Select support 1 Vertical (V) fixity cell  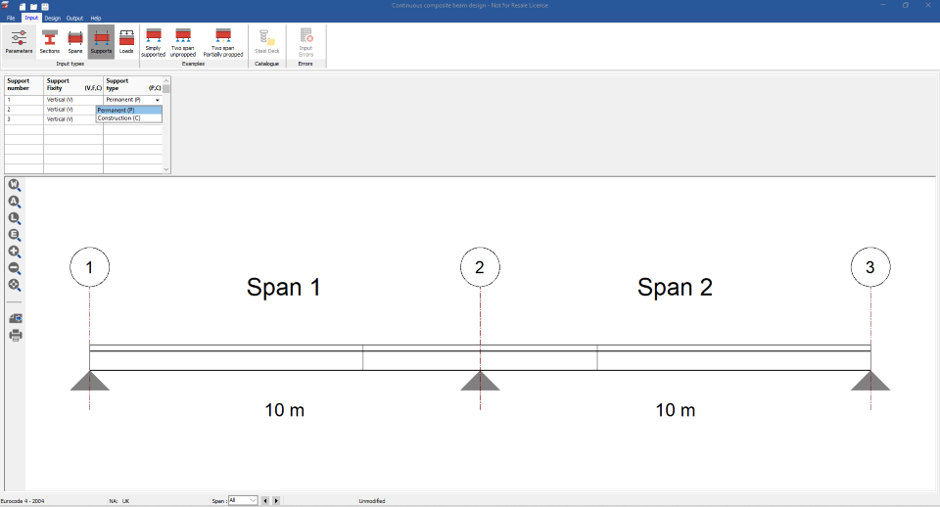[x=73, y=100]
